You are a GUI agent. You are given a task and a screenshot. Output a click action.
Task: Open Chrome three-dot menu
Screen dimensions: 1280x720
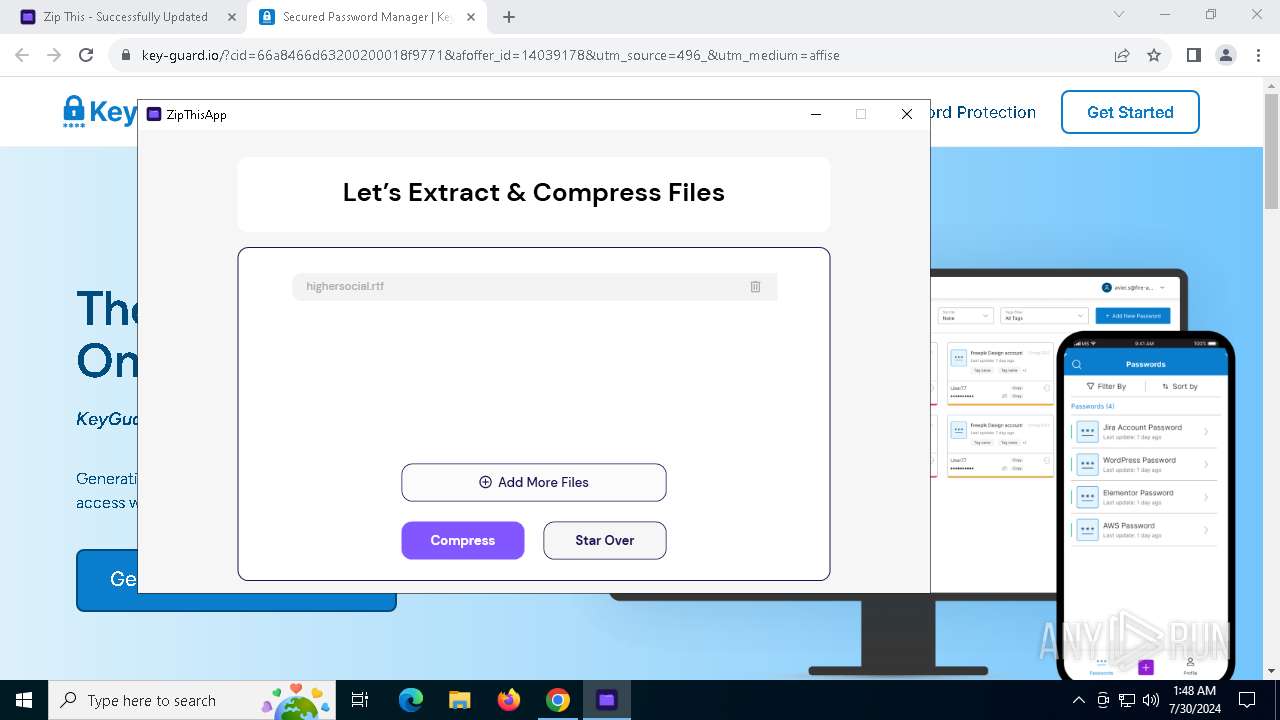pyautogui.click(x=1258, y=55)
